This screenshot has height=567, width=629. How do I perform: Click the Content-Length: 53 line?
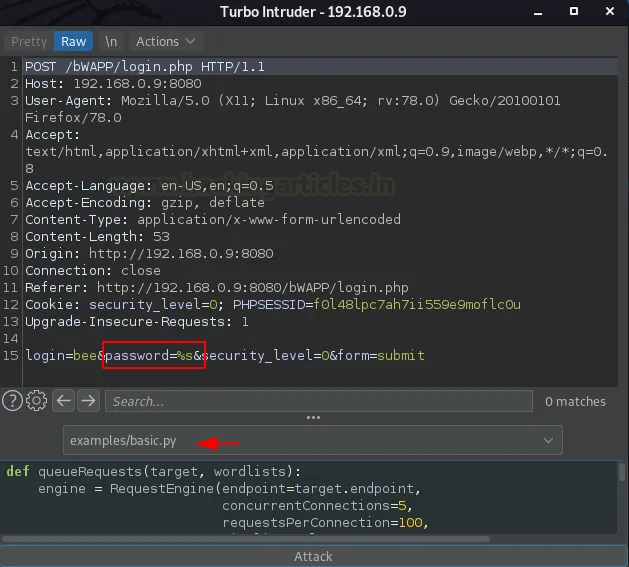(x=97, y=237)
